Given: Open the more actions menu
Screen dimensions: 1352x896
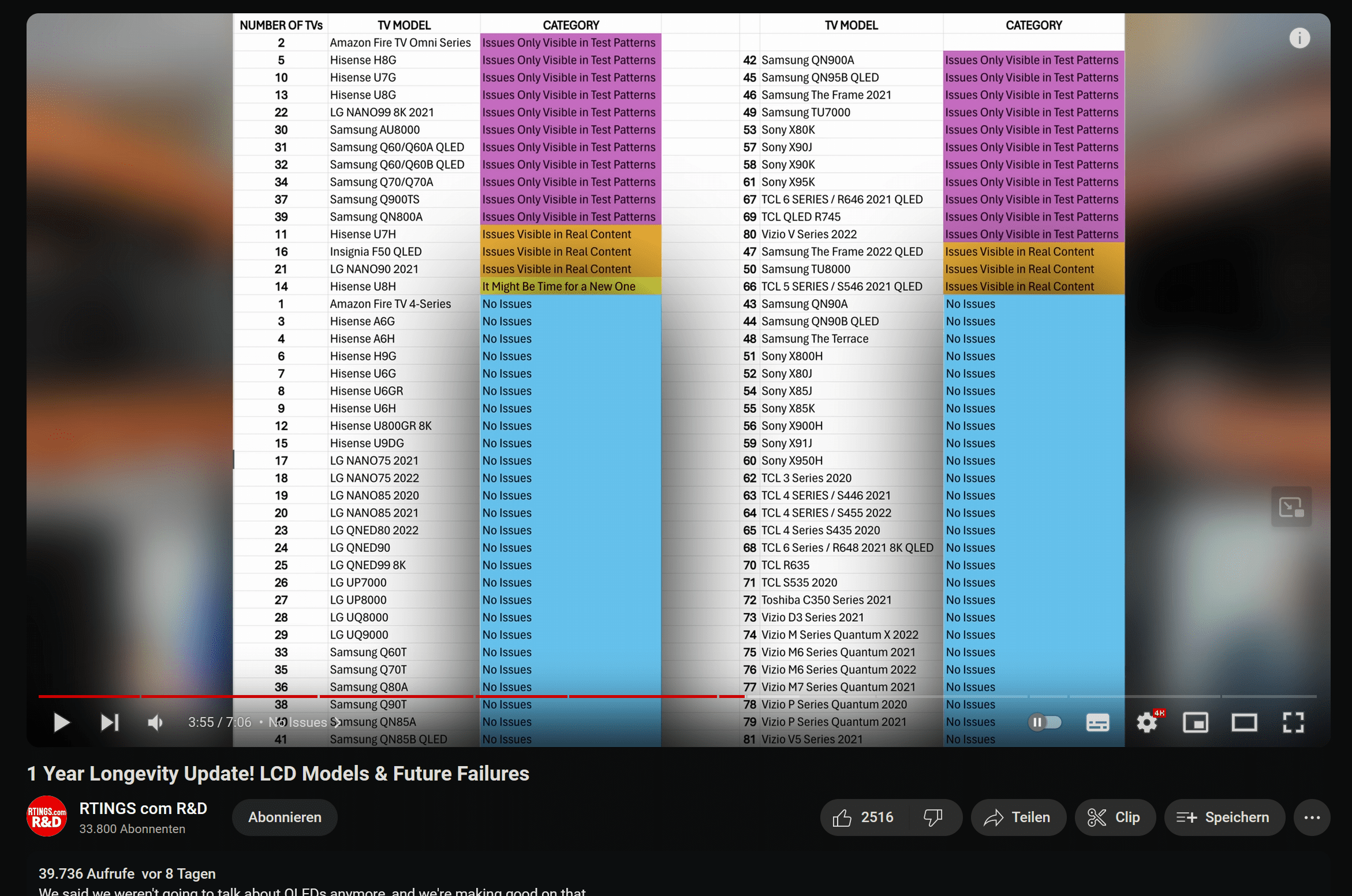Looking at the screenshot, I should pos(1312,817).
